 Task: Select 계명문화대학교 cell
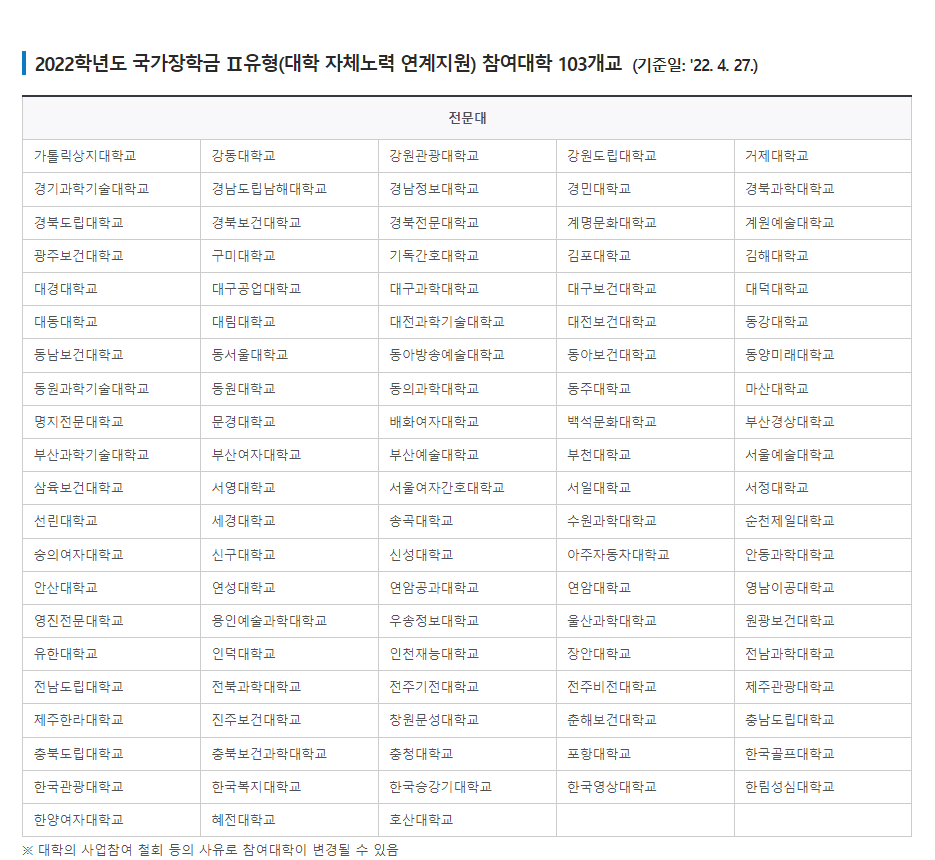point(645,223)
